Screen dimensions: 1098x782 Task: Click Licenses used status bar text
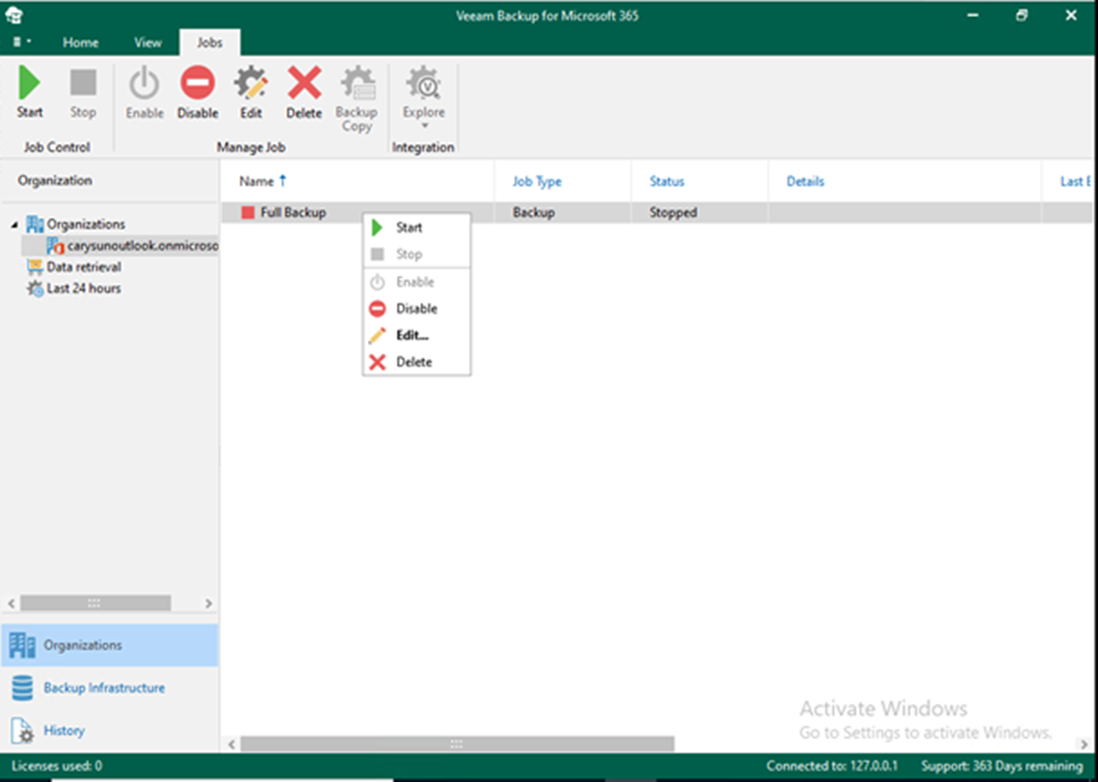[57, 766]
